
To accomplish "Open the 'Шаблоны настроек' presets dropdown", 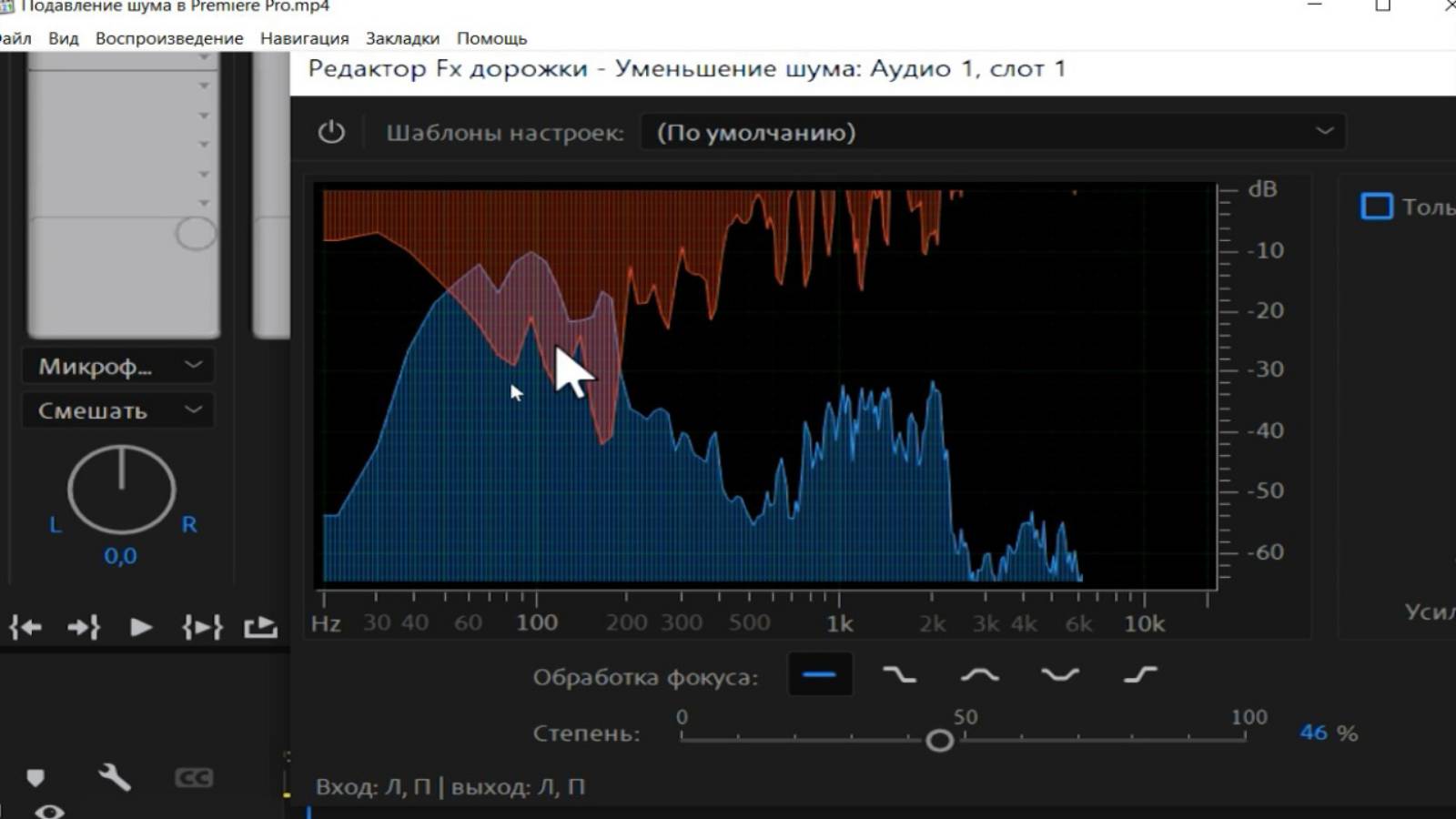I will point(992,133).
